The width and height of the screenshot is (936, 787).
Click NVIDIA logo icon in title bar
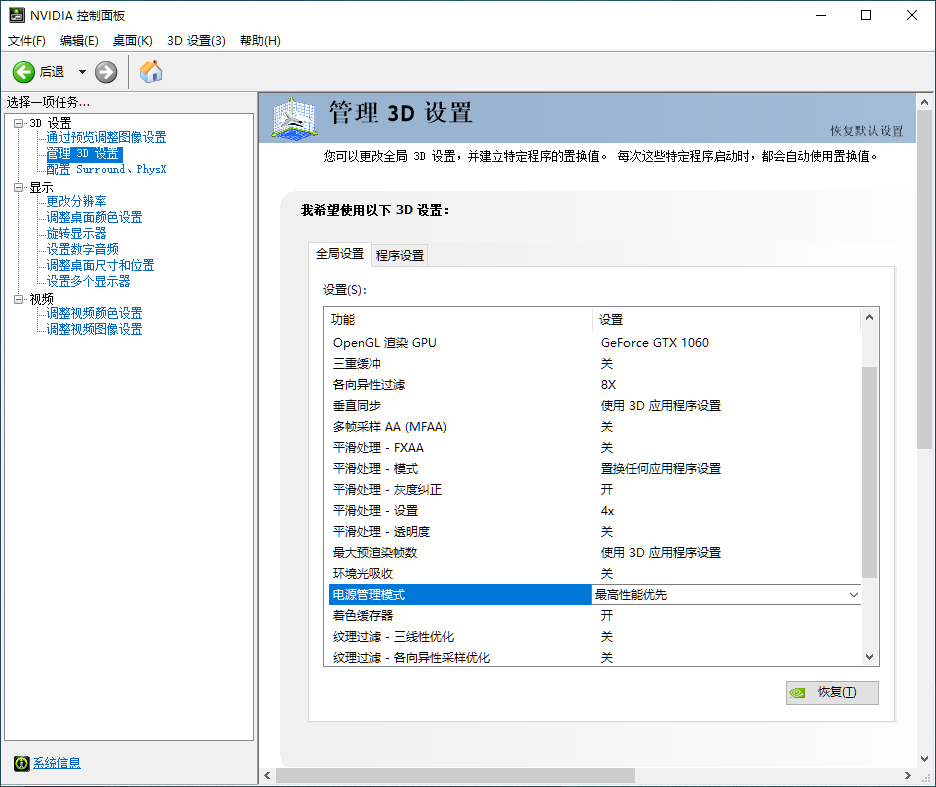[17, 15]
